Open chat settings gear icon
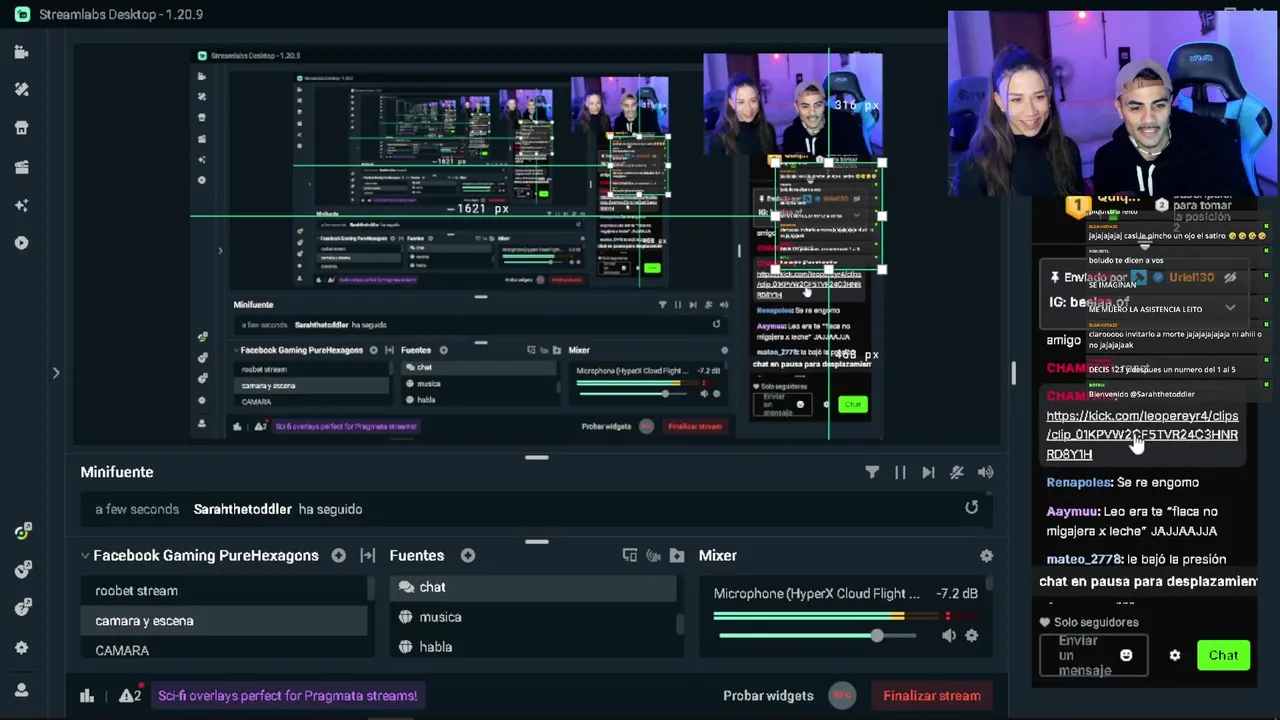Image resolution: width=1280 pixels, height=720 pixels. click(1175, 656)
